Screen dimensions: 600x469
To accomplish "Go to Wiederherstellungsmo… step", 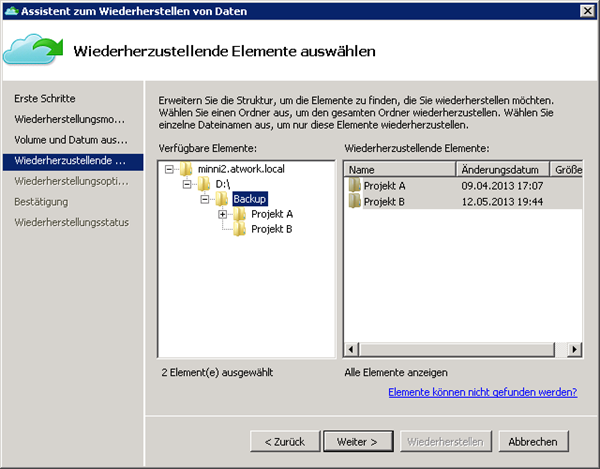I will 70,119.
